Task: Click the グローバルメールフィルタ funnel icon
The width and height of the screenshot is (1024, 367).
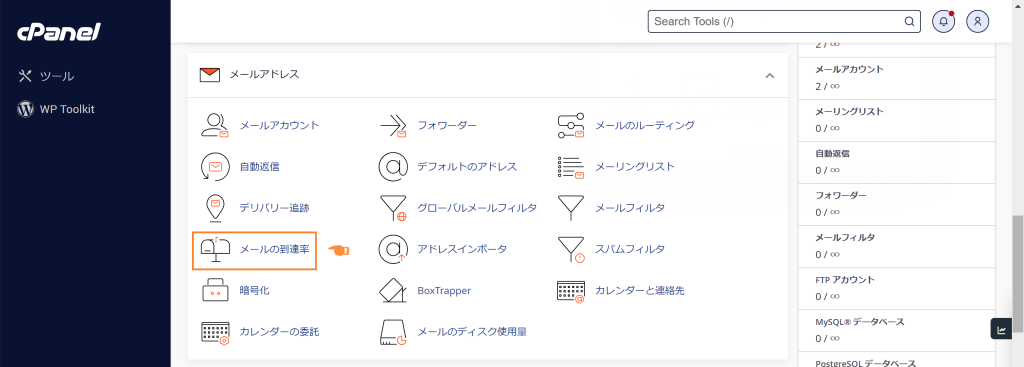Action: (x=393, y=208)
